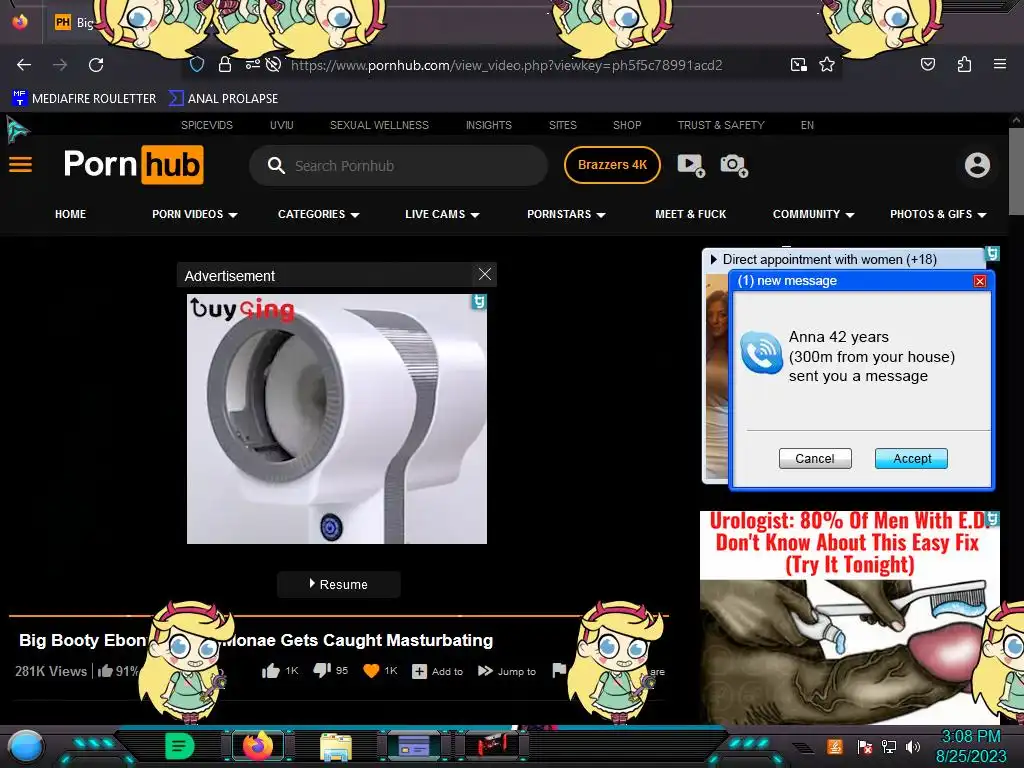Click the site logo to go home

click(x=133, y=165)
